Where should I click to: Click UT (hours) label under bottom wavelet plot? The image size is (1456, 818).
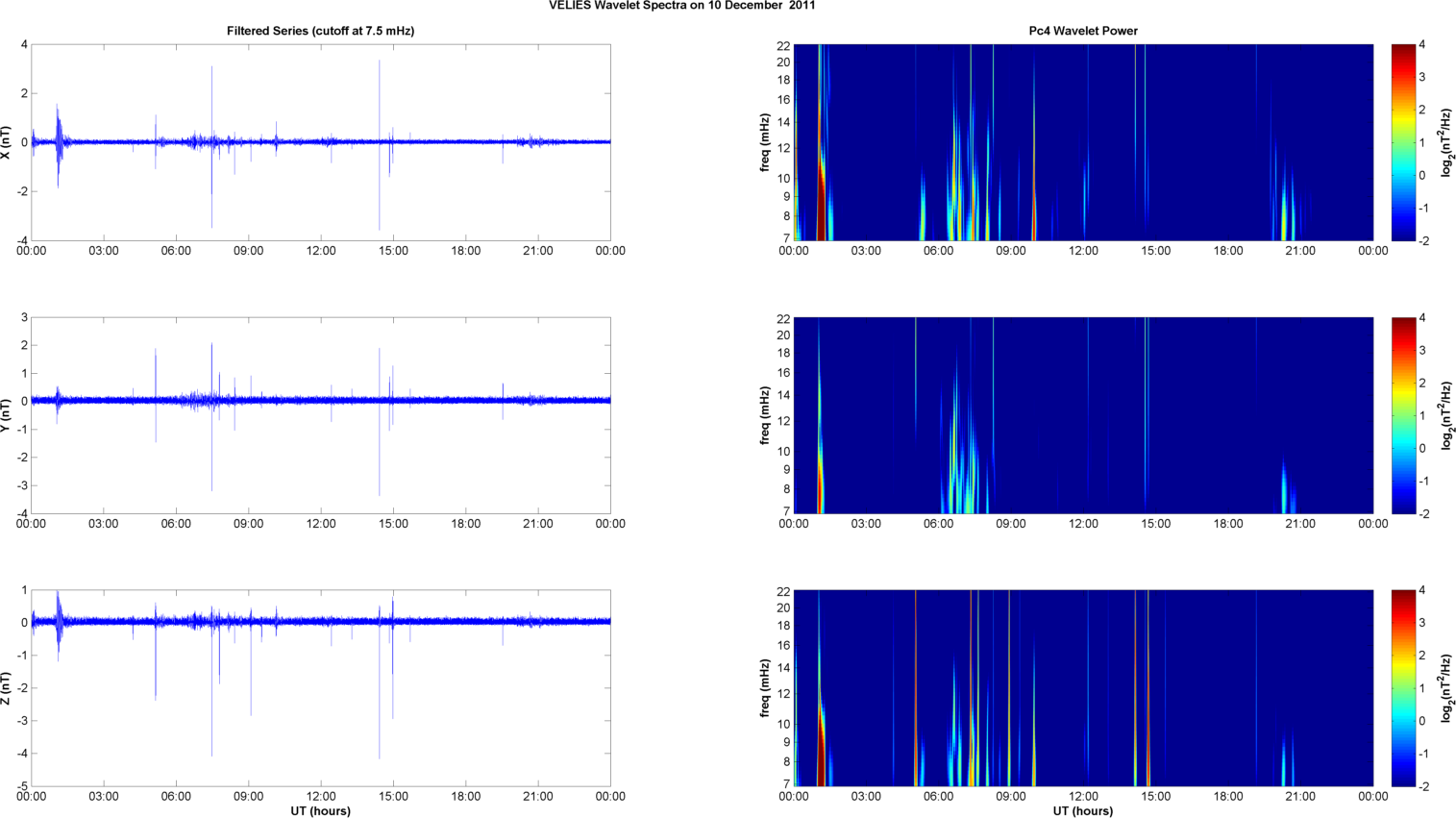click(1082, 811)
